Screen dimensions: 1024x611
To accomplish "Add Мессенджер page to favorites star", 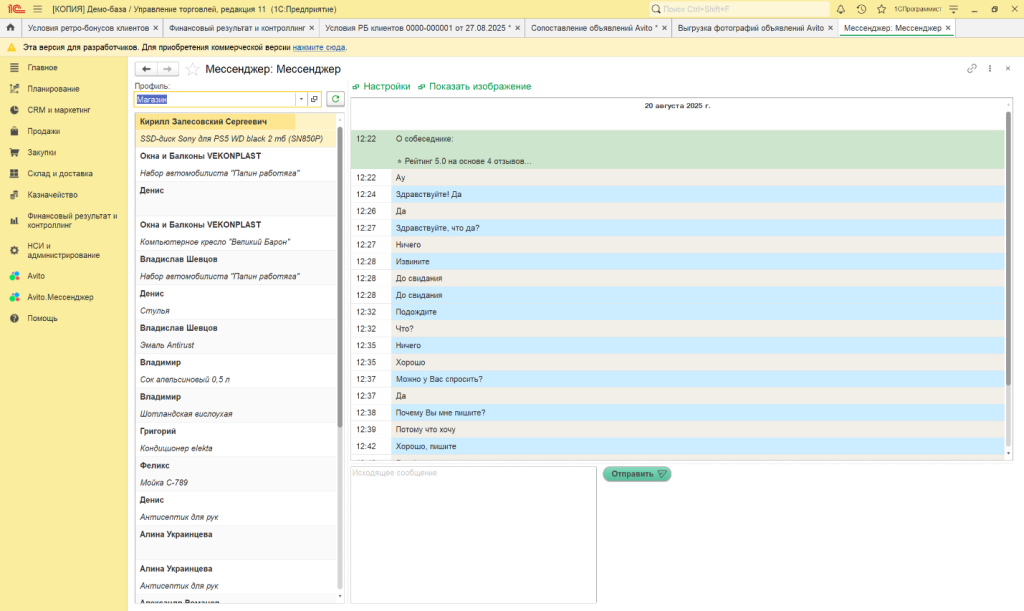I will (x=192, y=69).
